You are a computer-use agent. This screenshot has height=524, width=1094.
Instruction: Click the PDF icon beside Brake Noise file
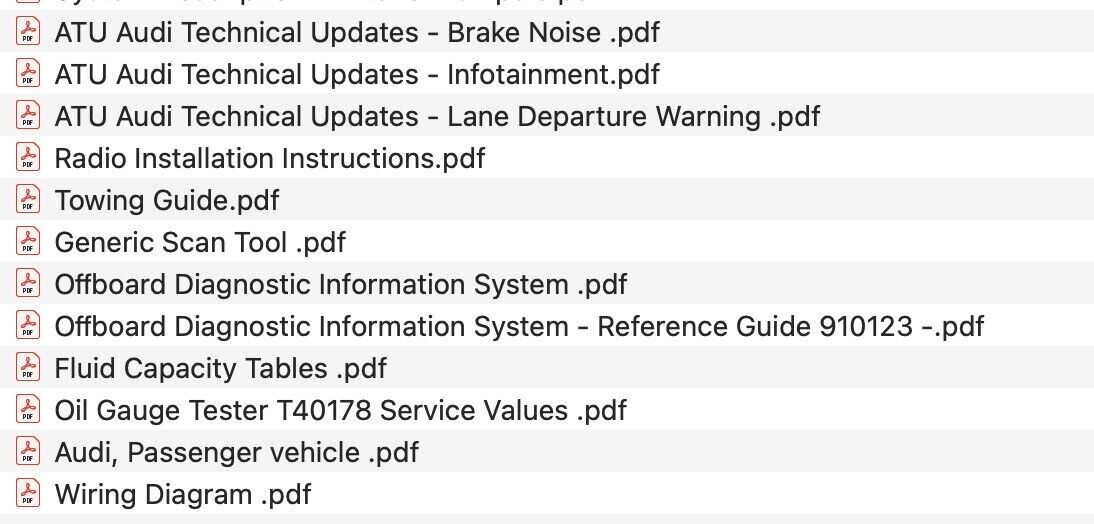click(29, 33)
